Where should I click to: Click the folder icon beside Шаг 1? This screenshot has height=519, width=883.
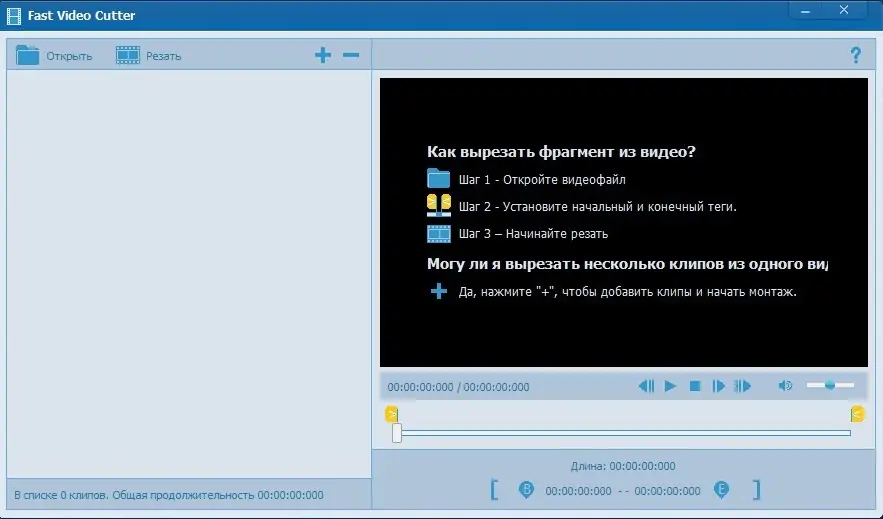pos(439,178)
